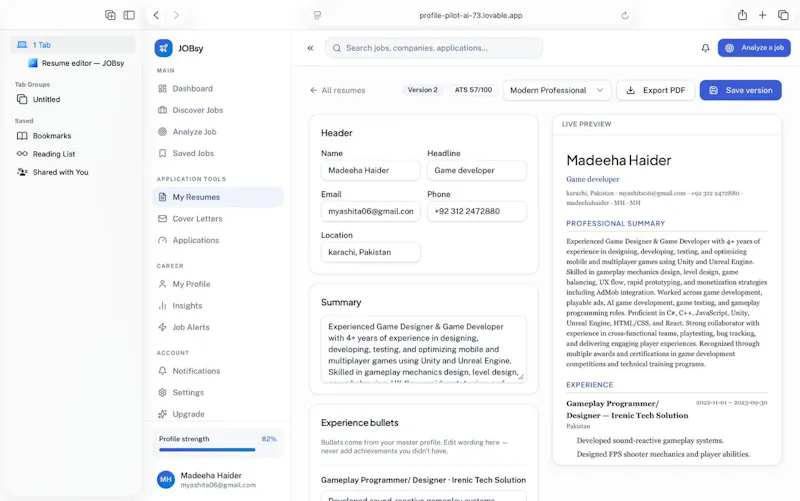Click the Version 2 badge

(x=422, y=90)
